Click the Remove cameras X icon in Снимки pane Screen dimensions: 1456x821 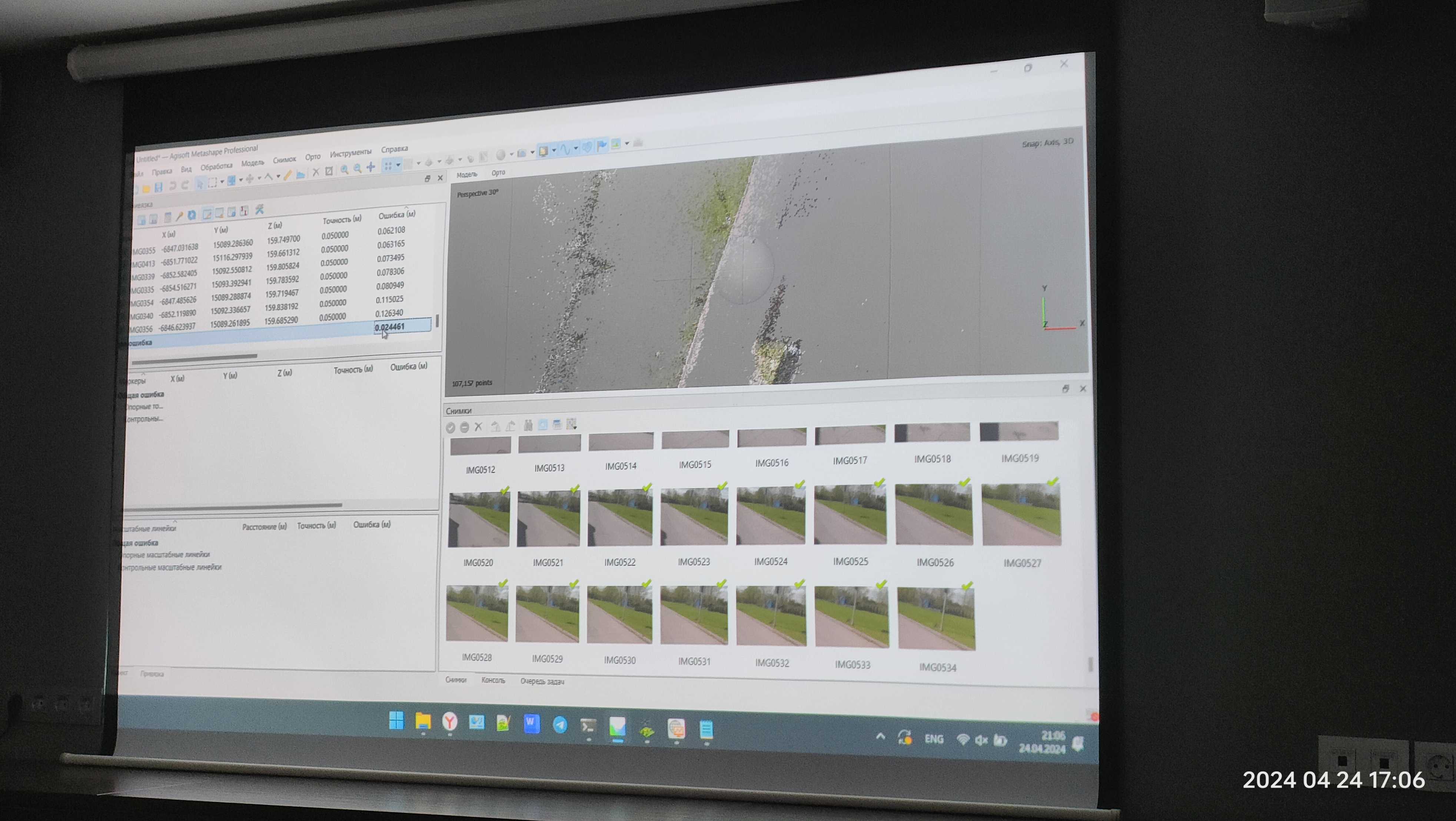pyautogui.click(x=478, y=426)
